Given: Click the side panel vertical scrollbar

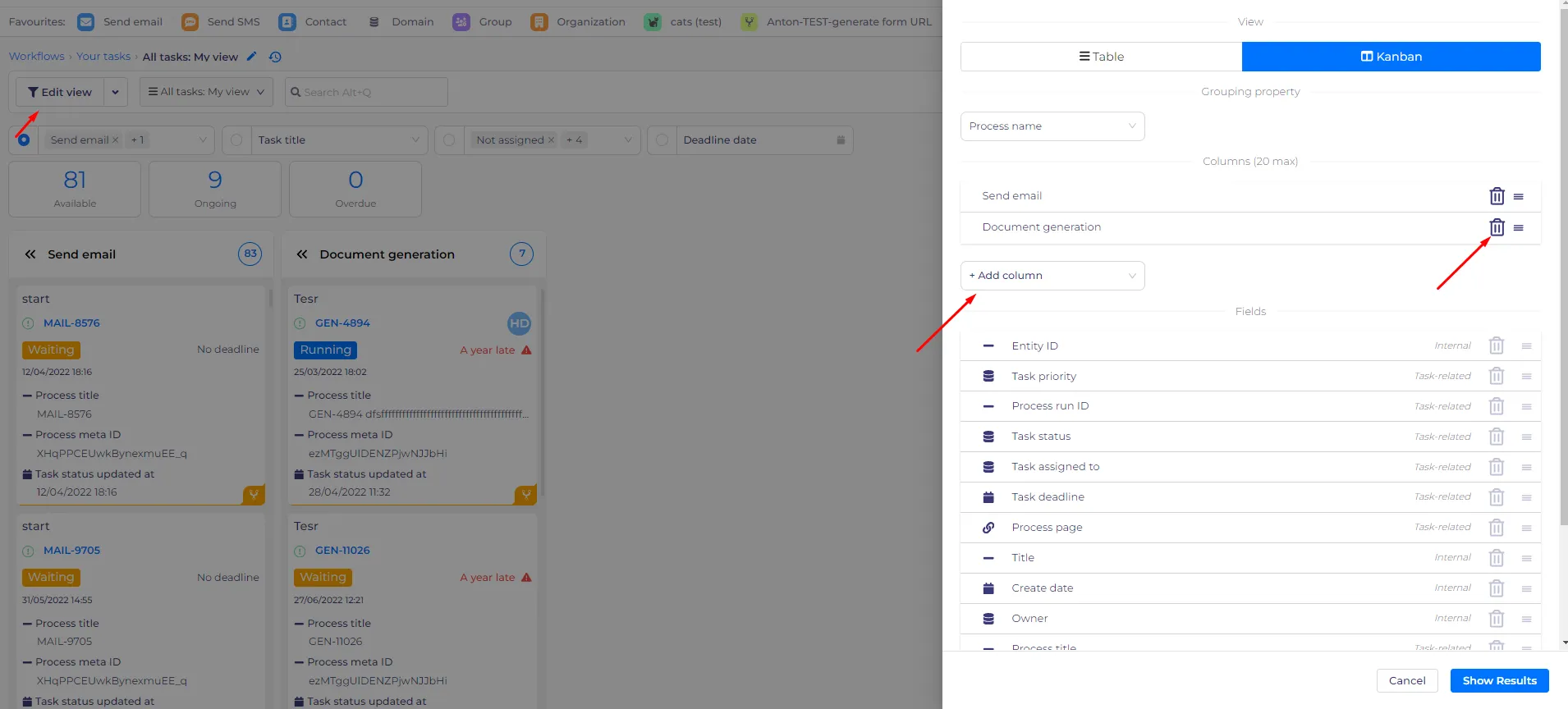Looking at the screenshot, I should click(x=1564, y=267).
